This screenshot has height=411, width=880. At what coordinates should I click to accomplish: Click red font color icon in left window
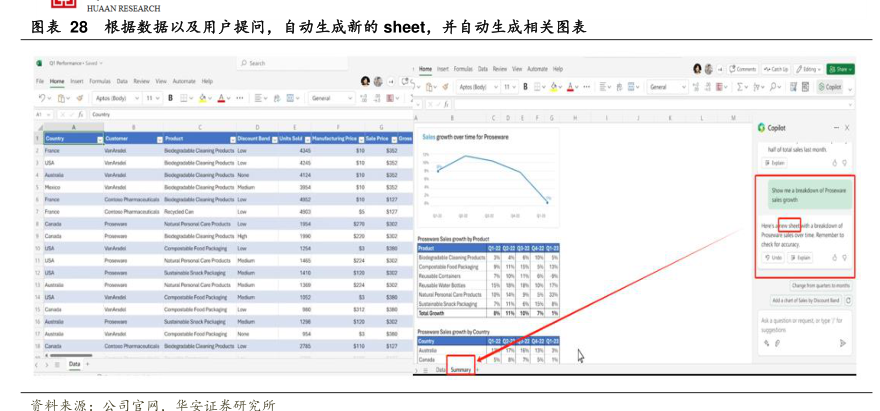[221, 98]
